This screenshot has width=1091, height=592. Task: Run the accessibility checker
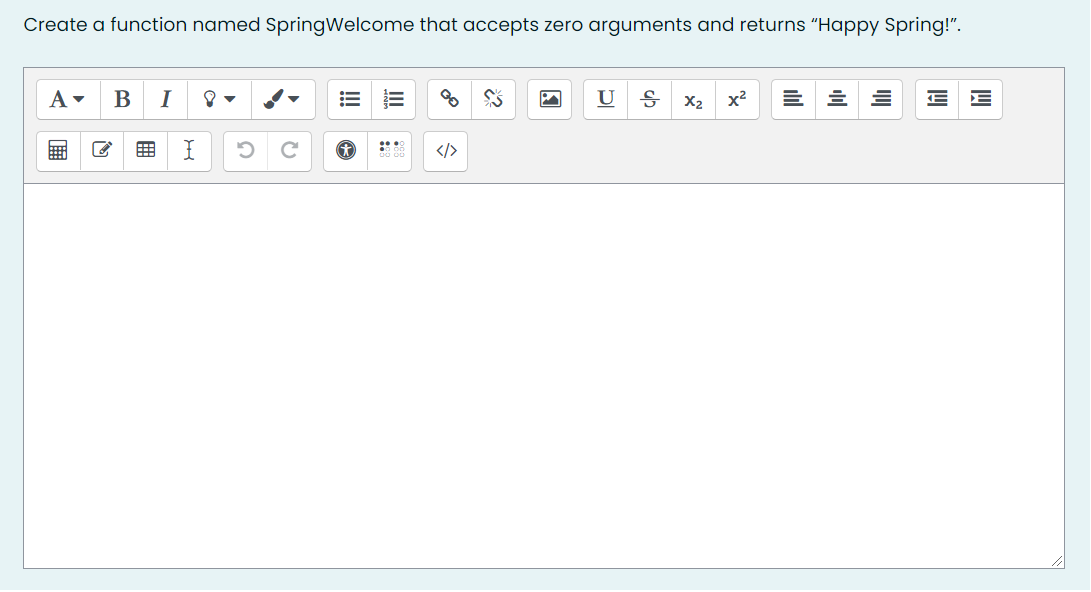coord(344,151)
